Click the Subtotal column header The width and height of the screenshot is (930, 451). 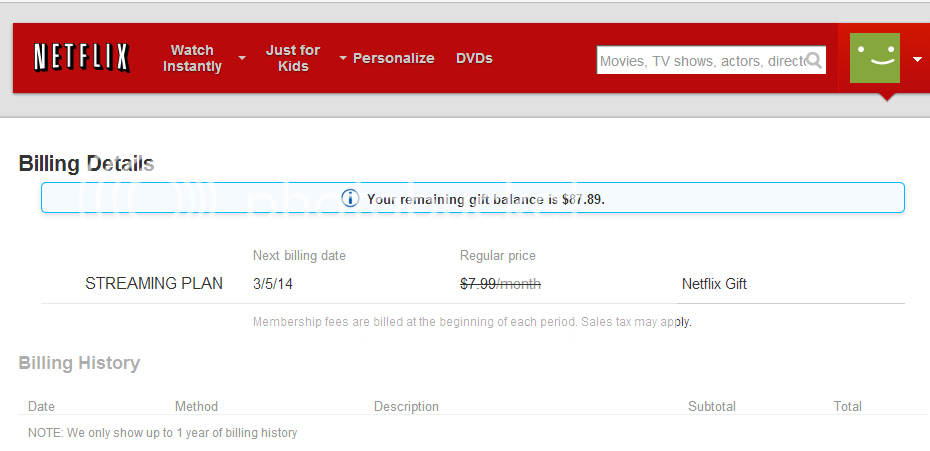pos(712,406)
